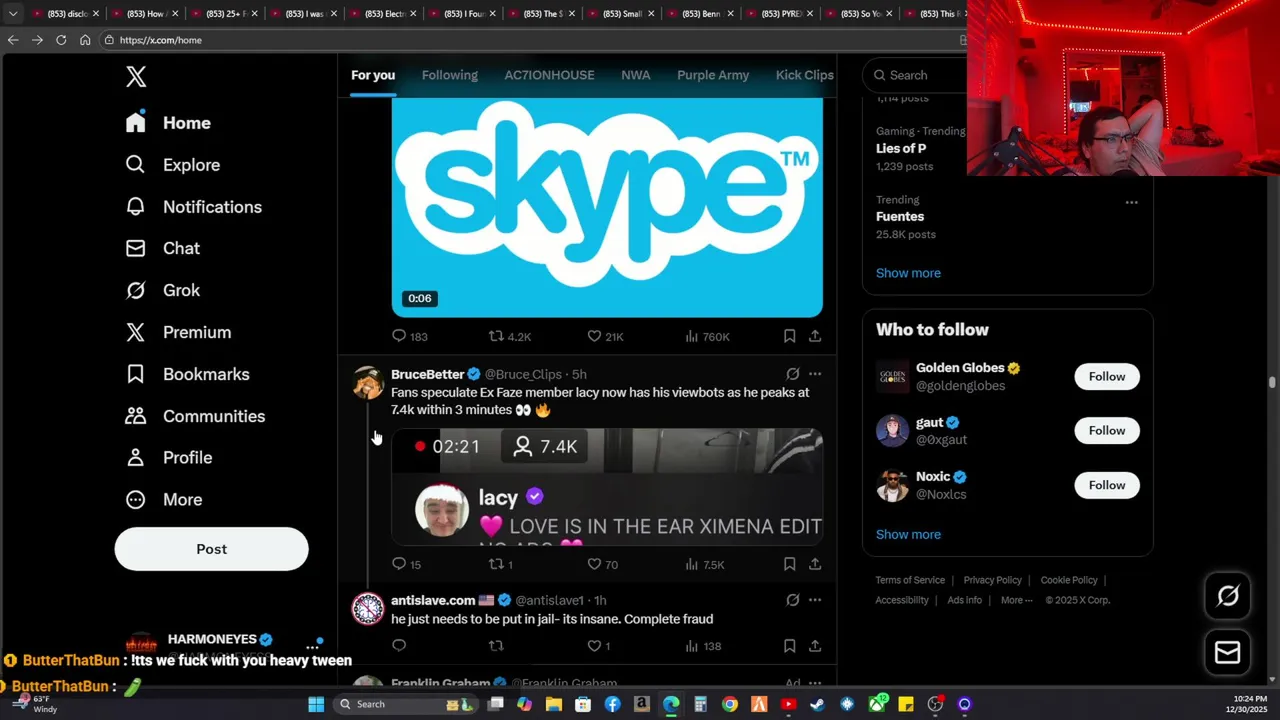Bookmark the BruceBetter lacy post

pyautogui.click(x=789, y=564)
